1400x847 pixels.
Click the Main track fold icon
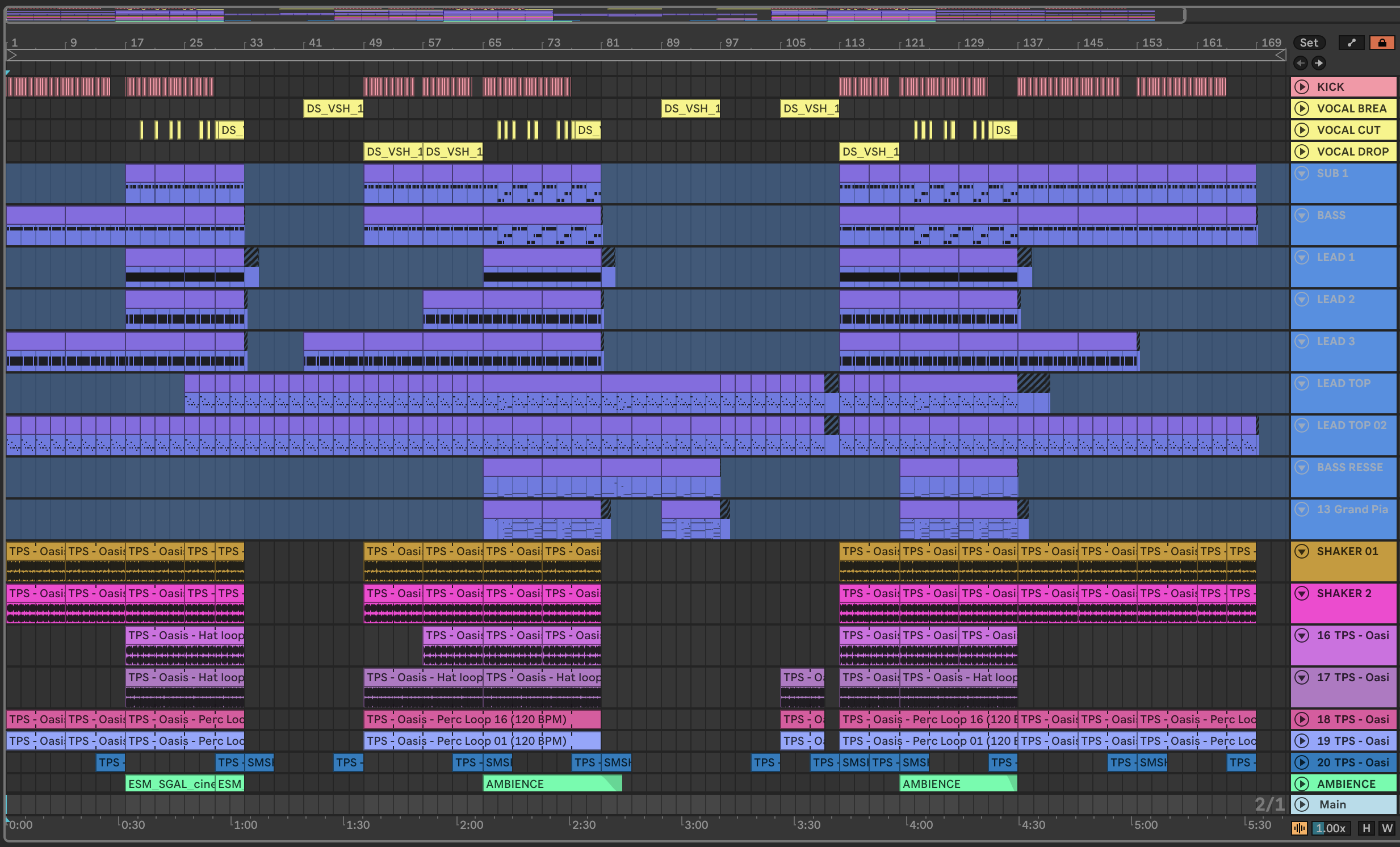click(1302, 804)
